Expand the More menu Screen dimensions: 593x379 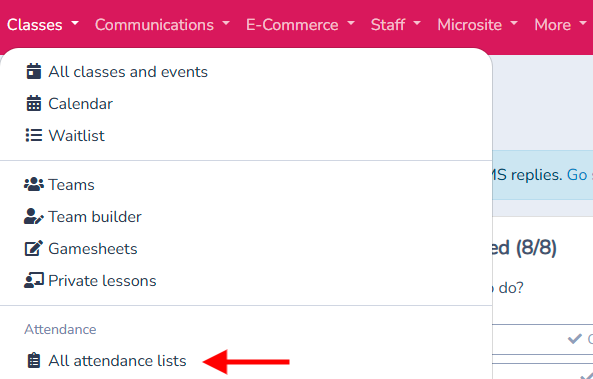(560, 25)
